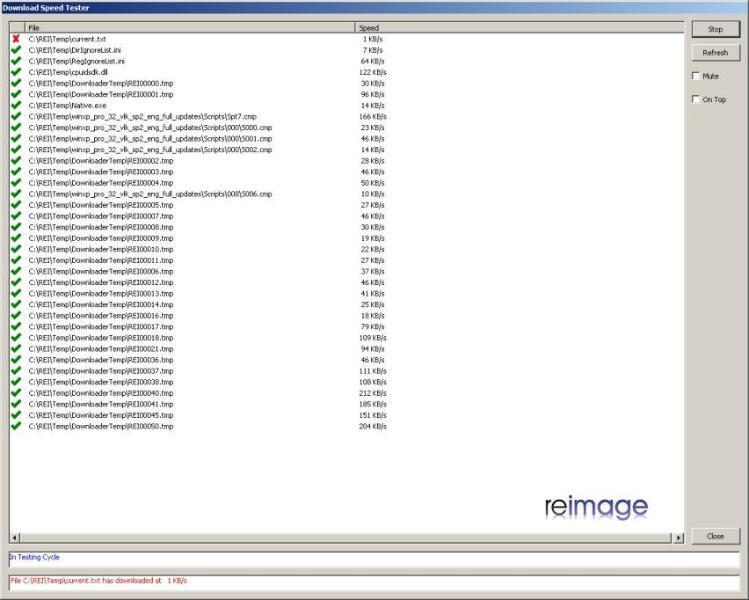The image size is (749, 600).
Task: Click the green check beside REI00000.tmp
Action: tap(16, 83)
